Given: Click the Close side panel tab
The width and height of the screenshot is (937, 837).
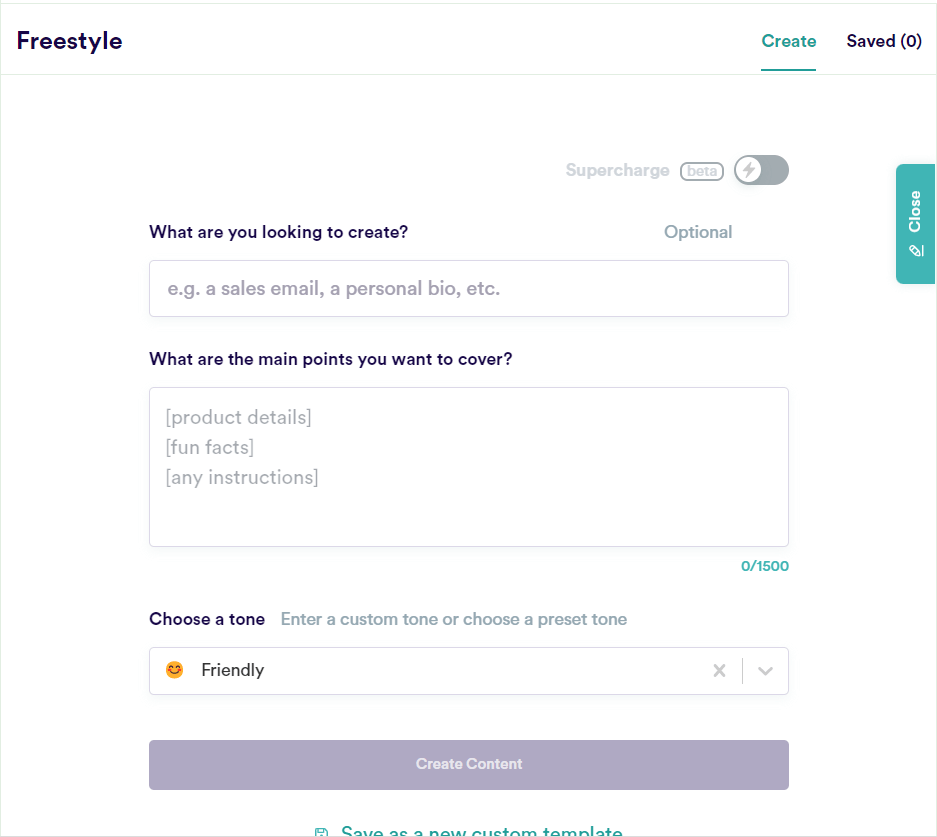Looking at the screenshot, I should (x=915, y=212).
